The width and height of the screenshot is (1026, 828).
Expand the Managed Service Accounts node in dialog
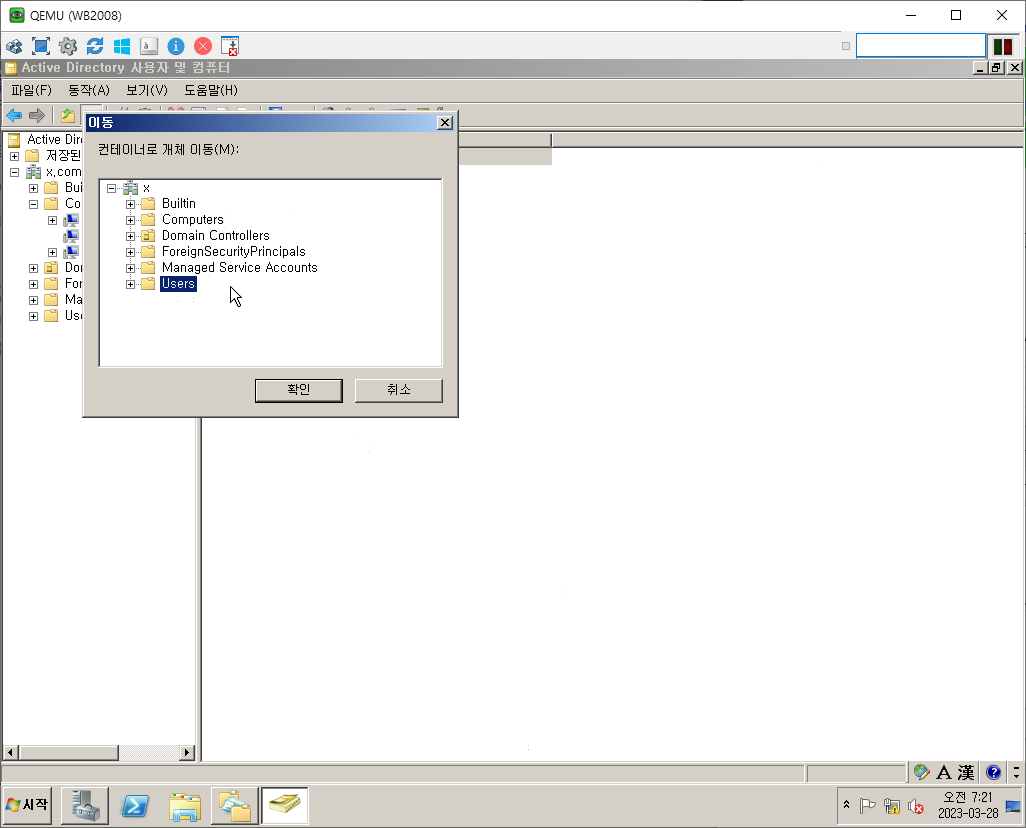click(x=130, y=268)
